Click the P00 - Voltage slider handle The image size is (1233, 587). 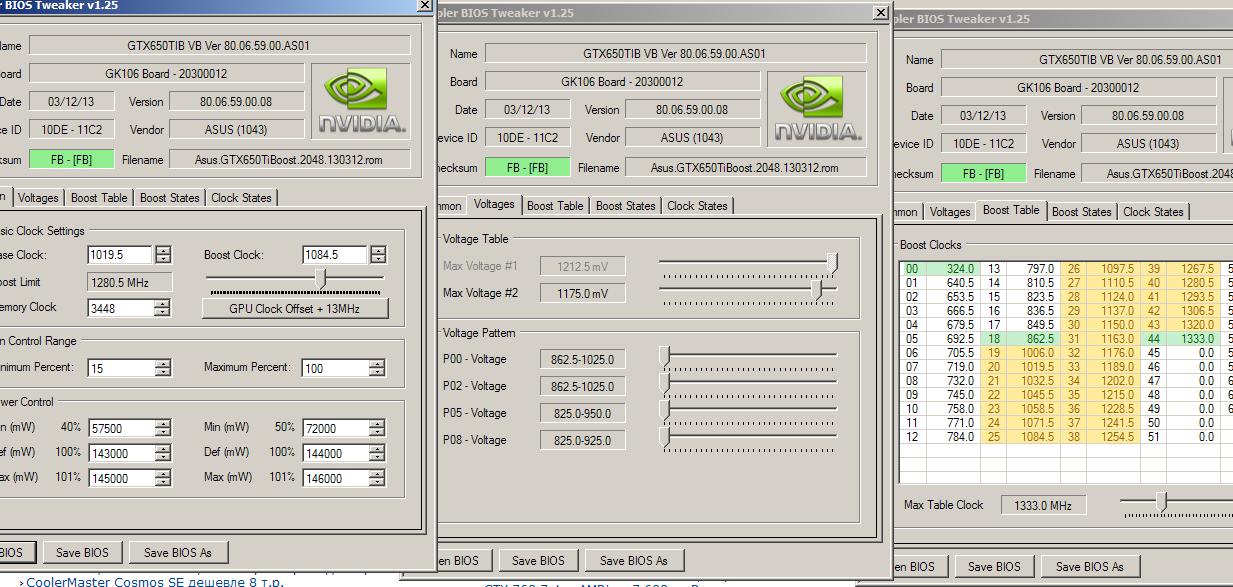tap(664, 357)
